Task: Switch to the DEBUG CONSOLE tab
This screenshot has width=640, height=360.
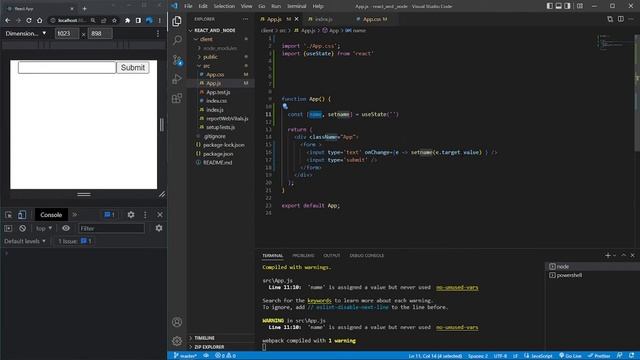Action: [x=367, y=256]
